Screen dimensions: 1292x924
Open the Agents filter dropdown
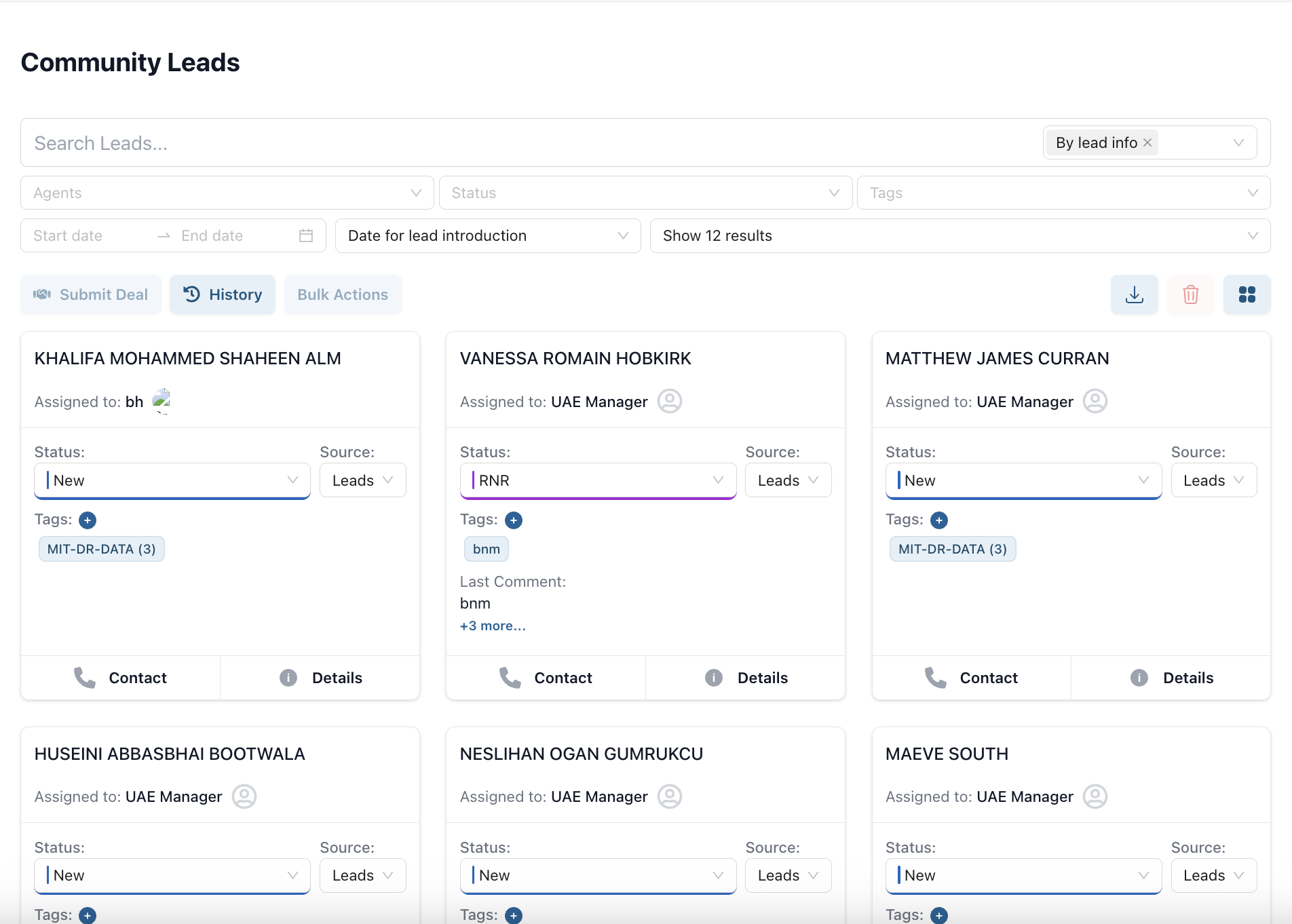click(x=227, y=193)
